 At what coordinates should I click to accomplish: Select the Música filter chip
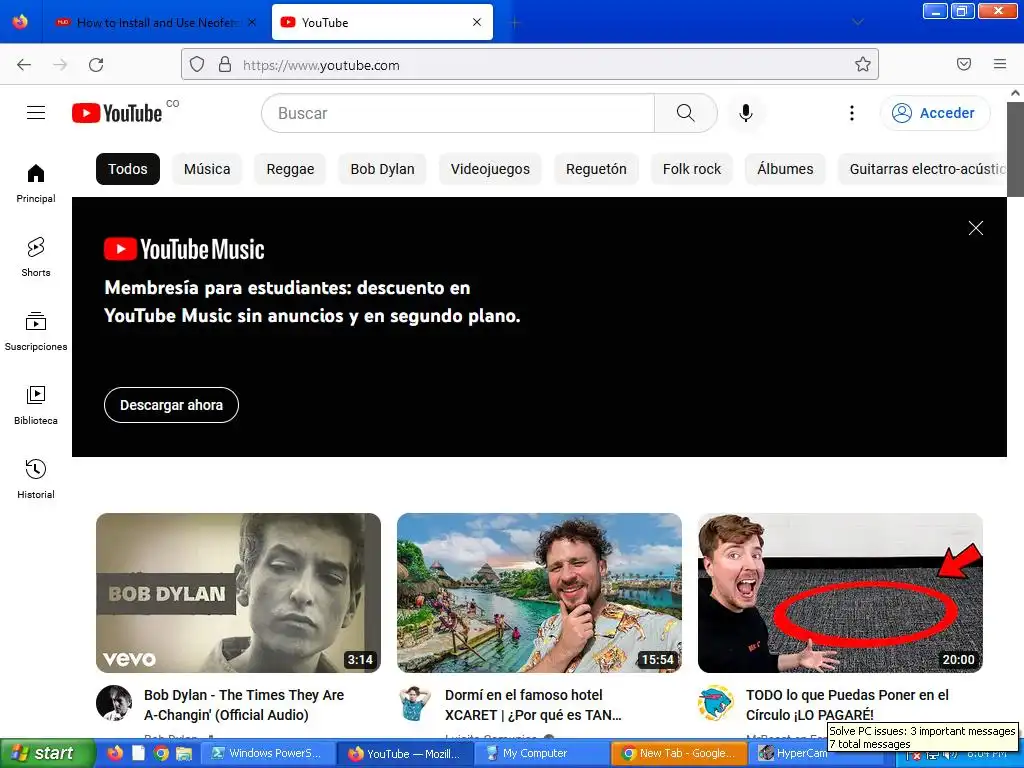(x=207, y=169)
